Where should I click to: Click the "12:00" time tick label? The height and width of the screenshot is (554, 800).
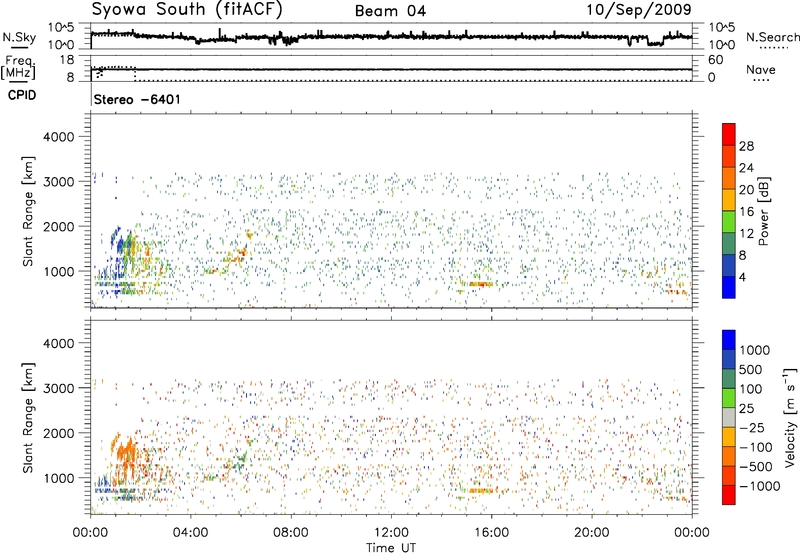pyautogui.click(x=391, y=533)
